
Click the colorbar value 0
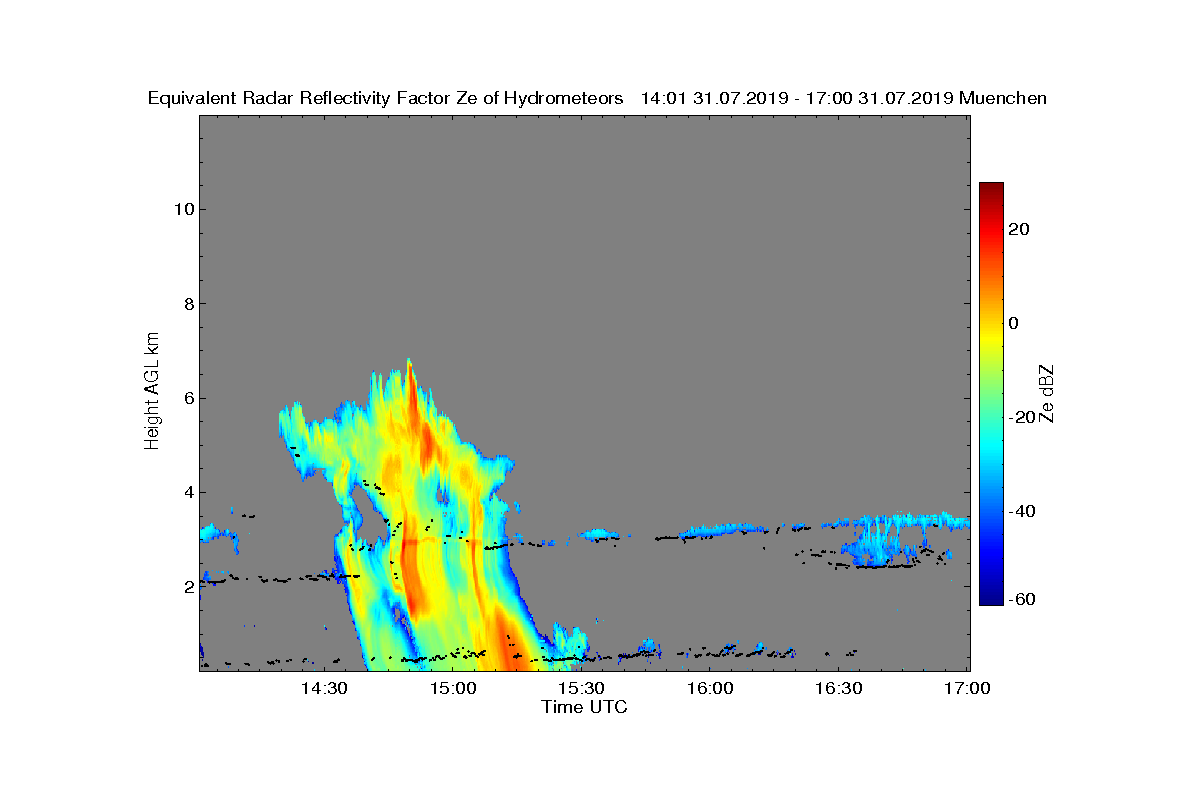[x=1014, y=323]
